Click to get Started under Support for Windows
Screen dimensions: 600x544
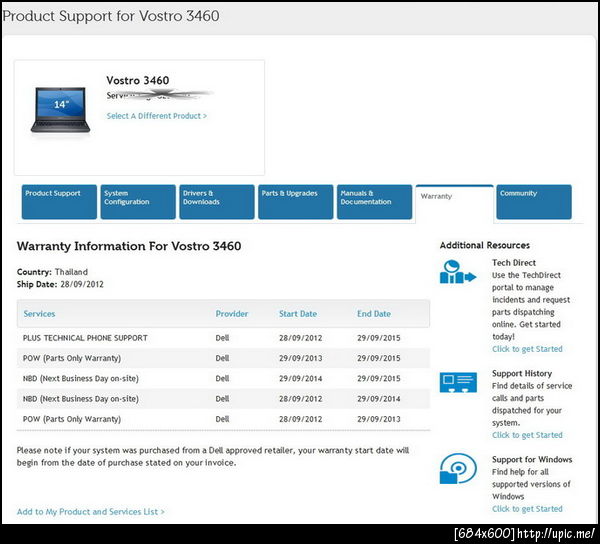click(x=527, y=509)
